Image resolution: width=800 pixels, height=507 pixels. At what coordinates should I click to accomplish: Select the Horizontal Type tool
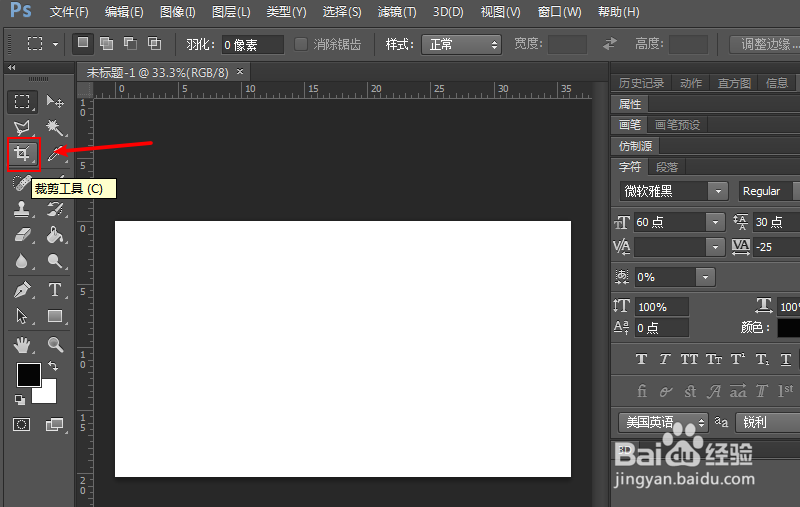pos(55,290)
